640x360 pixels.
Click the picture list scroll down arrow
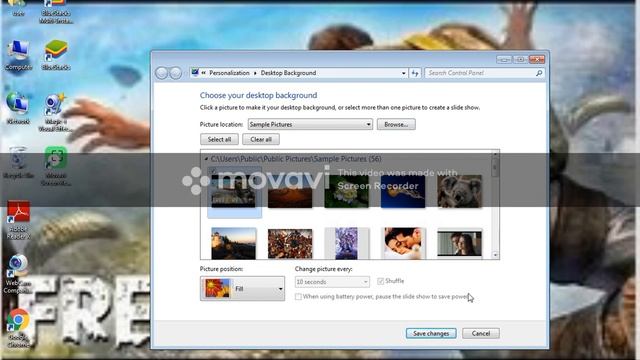click(495, 255)
